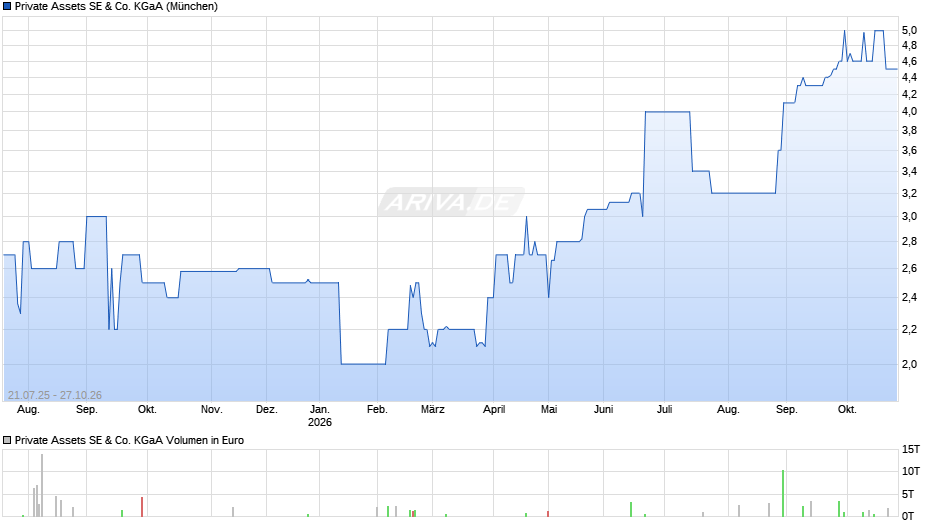Click the '3,4' price axis label
The width and height of the screenshot is (940, 526).
click(909, 172)
